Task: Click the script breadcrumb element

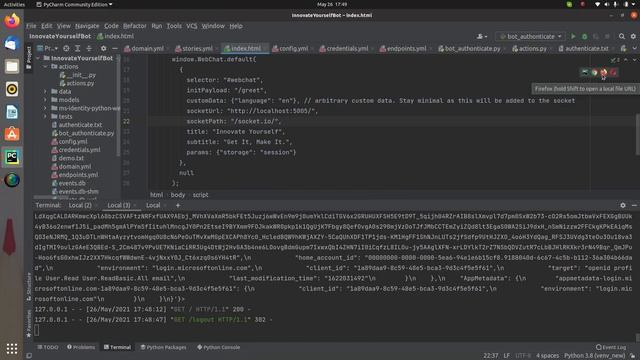Action: (x=200, y=195)
